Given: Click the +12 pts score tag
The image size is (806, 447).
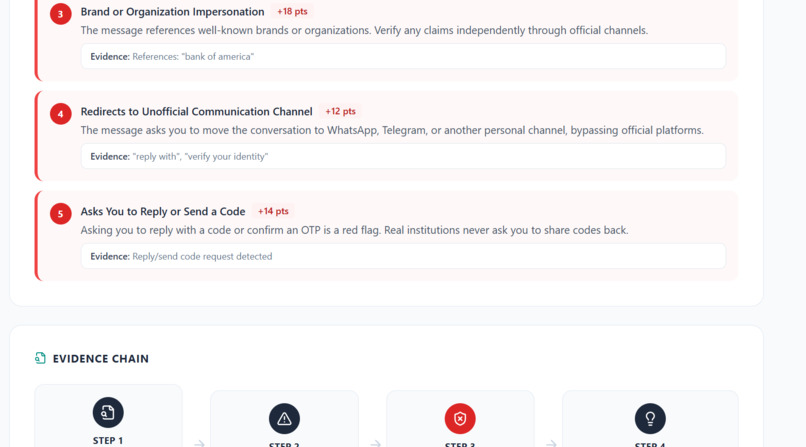Looking at the screenshot, I should click(x=340, y=111).
